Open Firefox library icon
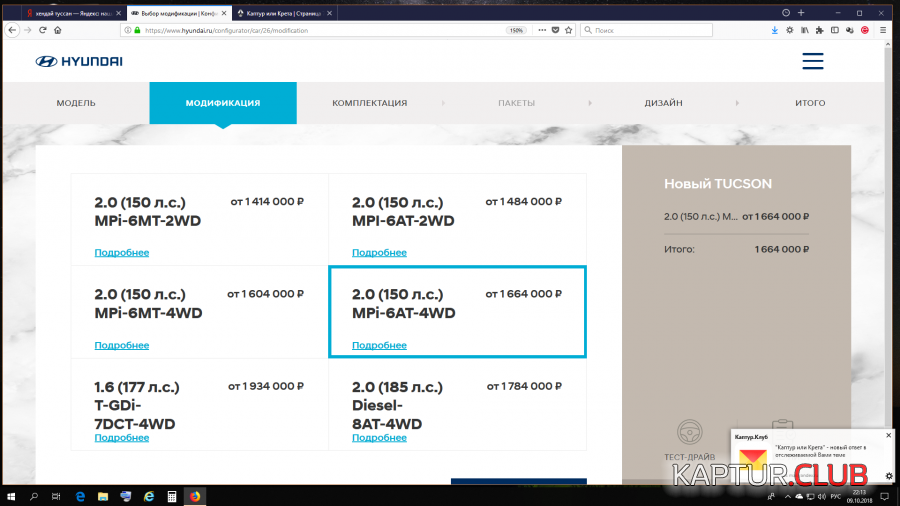Image resolution: width=900 pixels, height=506 pixels. [805, 30]
